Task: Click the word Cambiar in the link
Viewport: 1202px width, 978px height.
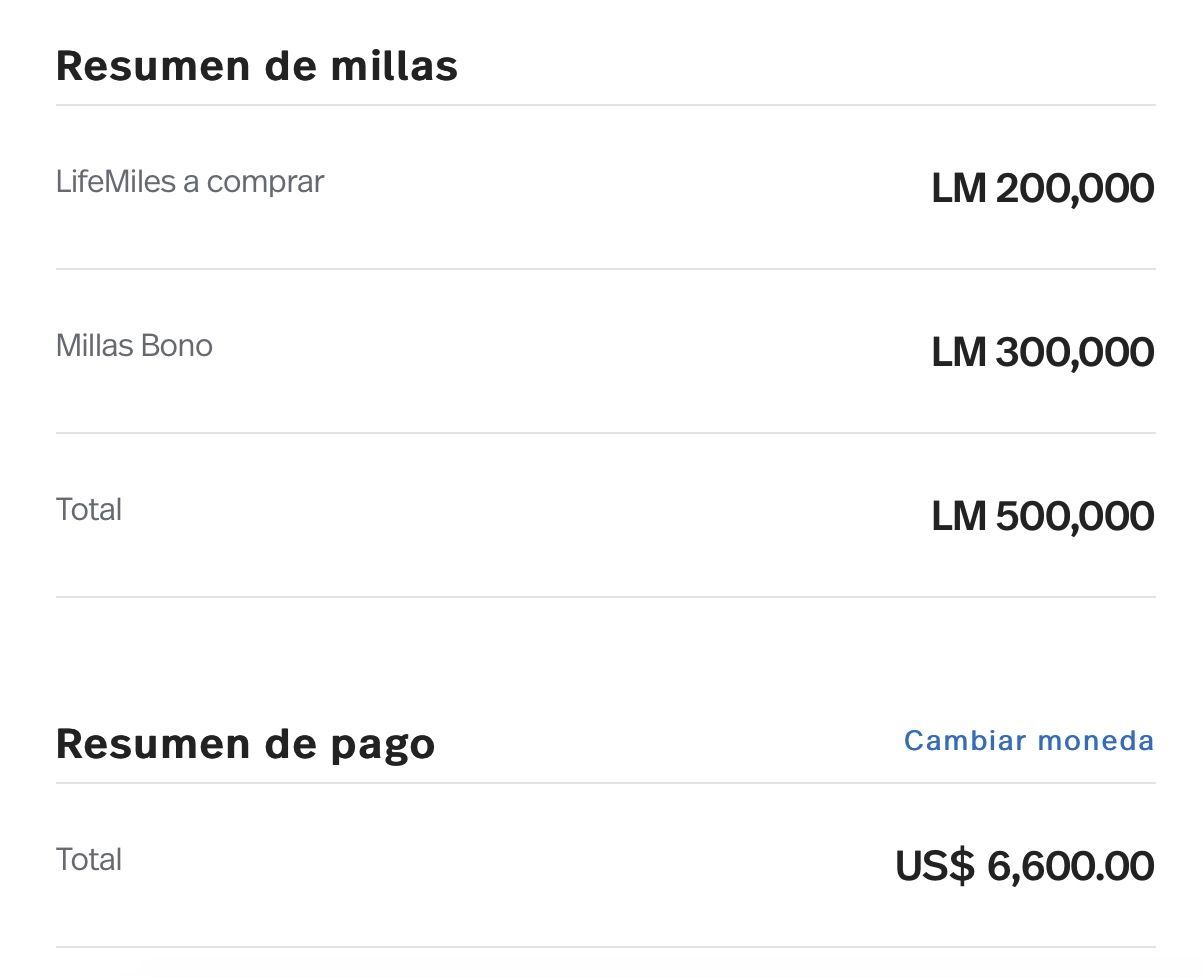Action: click(965, 741)
